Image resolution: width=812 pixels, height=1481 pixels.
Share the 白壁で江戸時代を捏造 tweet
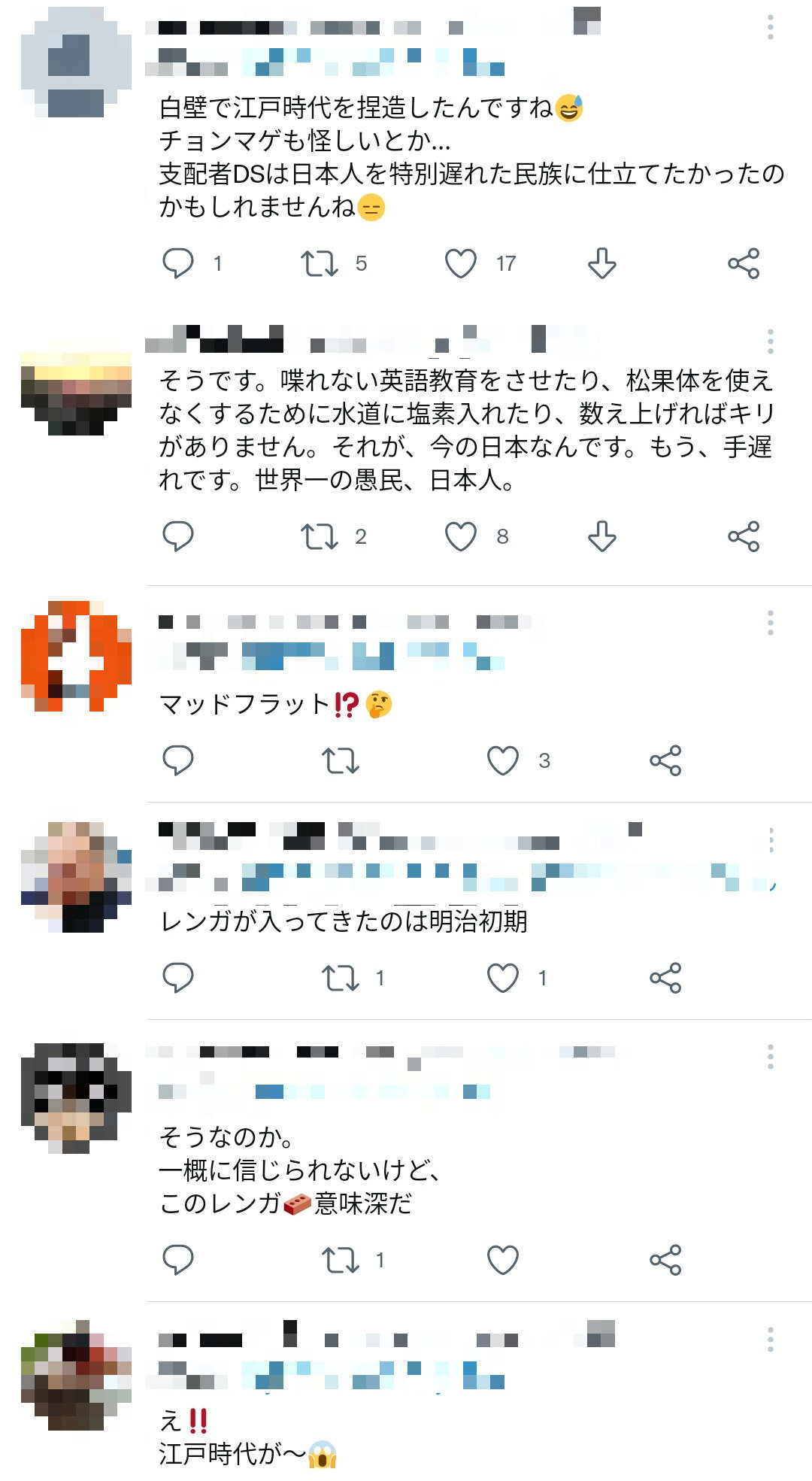point(744,263)
